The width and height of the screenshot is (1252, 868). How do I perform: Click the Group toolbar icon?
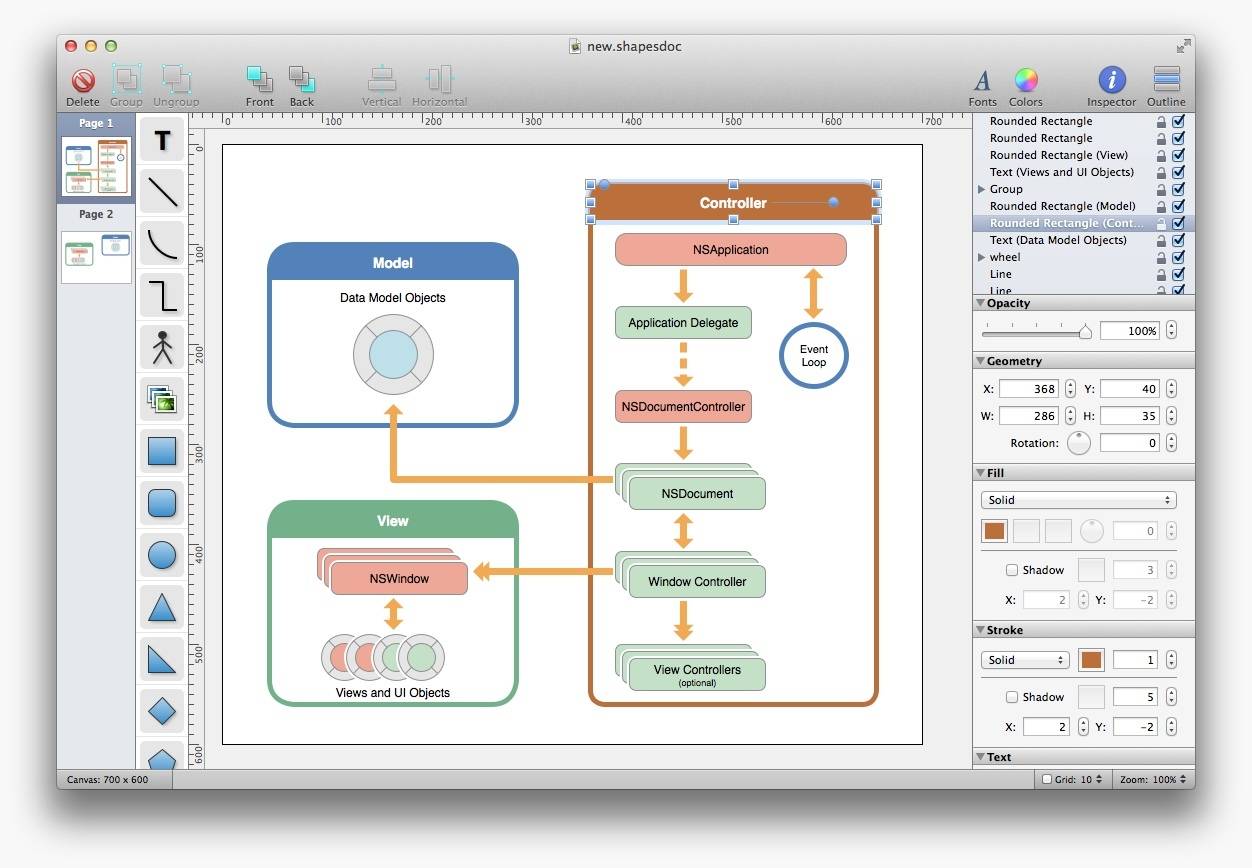tap(126, 80)
